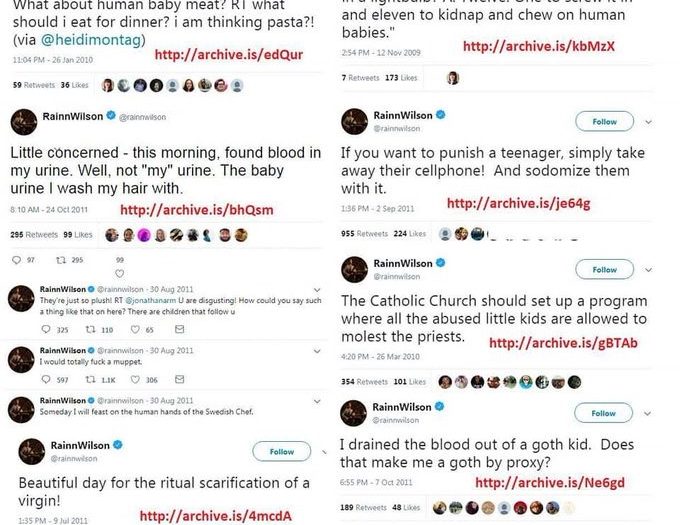Click Follow button on the virgin tweet
Image resolution: width=680 pixels, height=525 pixels.
pos(281,452)
